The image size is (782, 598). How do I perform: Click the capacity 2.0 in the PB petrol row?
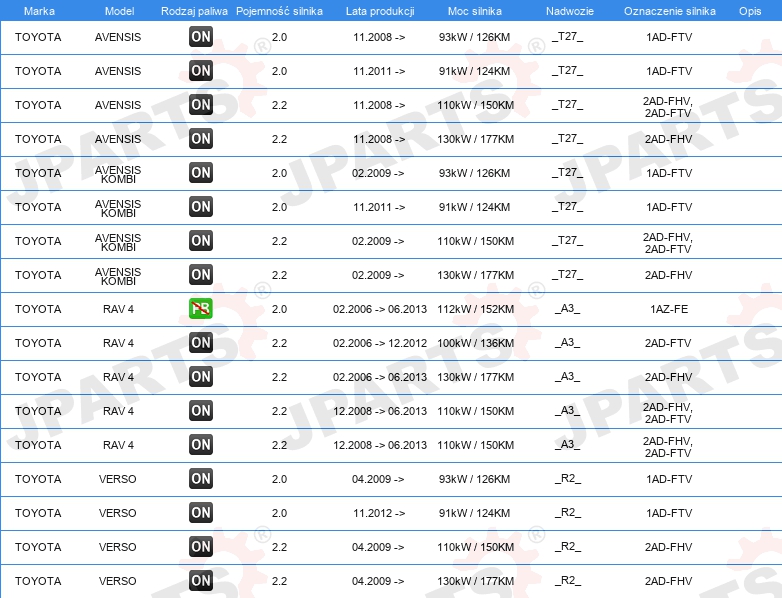point(279,309)
